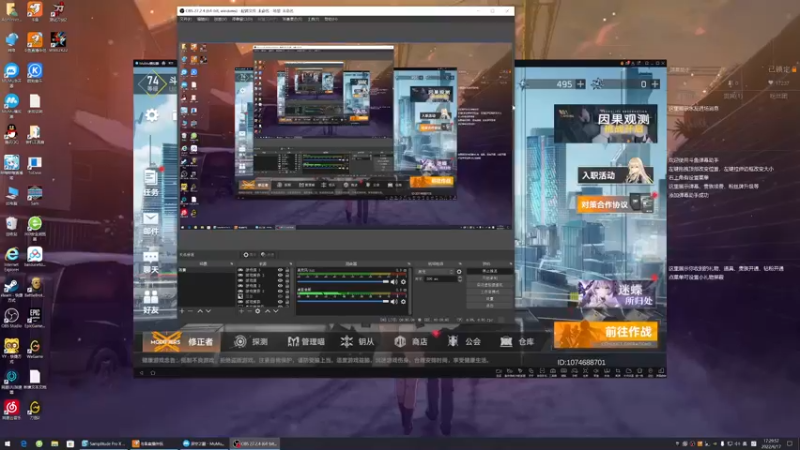
Task: Open settings gear of second audio mixer track
Action: click(403, 302)
